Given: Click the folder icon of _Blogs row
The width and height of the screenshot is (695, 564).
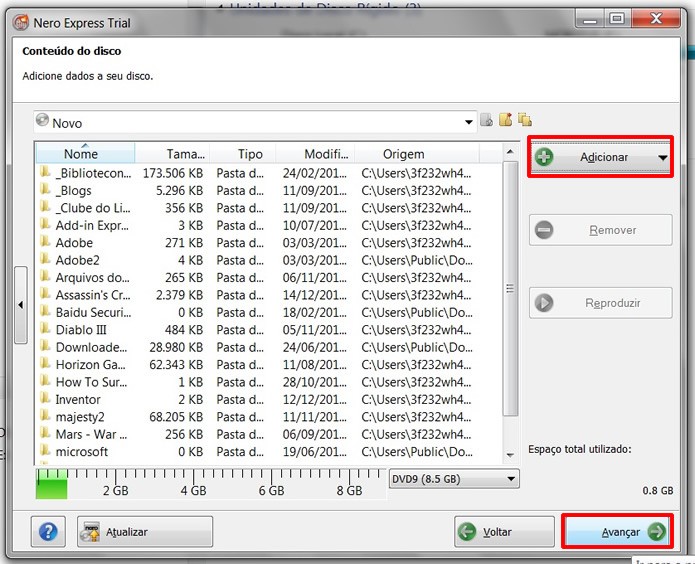Looking at the screenshot, I should (x=45, y=189).
